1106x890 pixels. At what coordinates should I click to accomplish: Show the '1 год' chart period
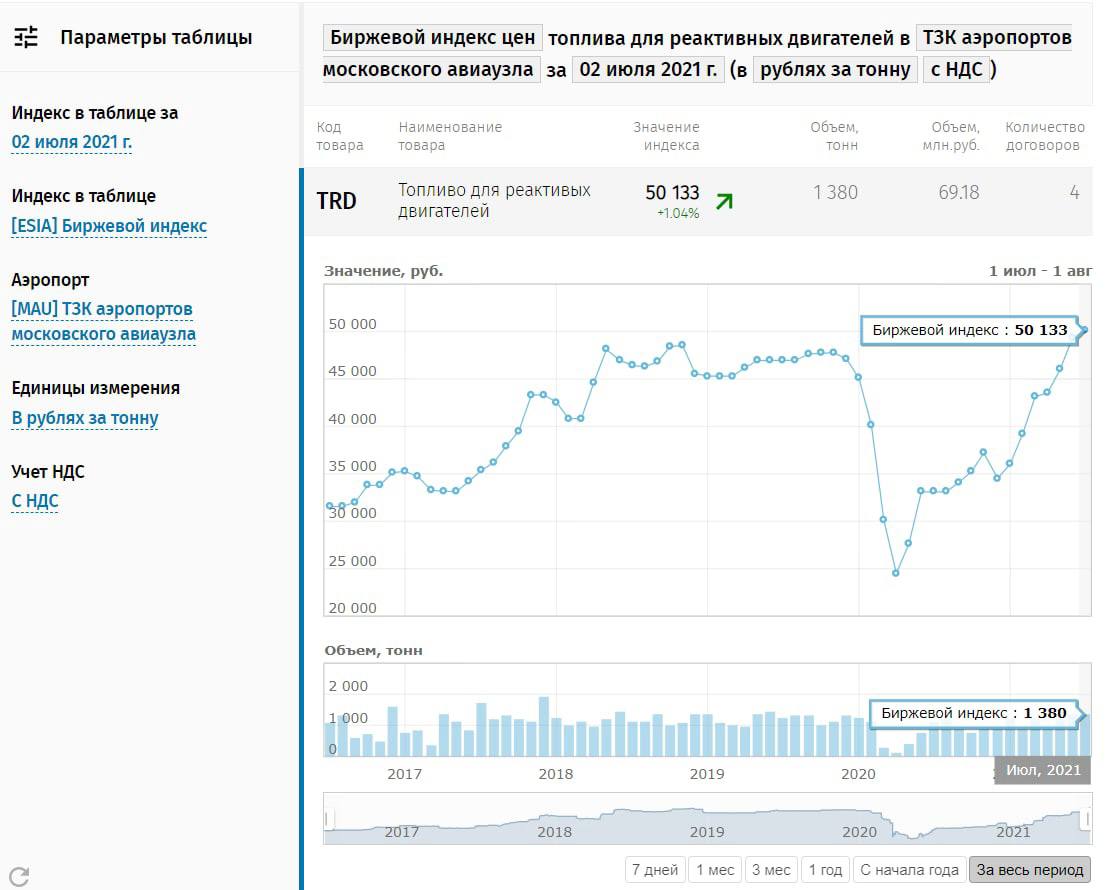coord(825,870)
